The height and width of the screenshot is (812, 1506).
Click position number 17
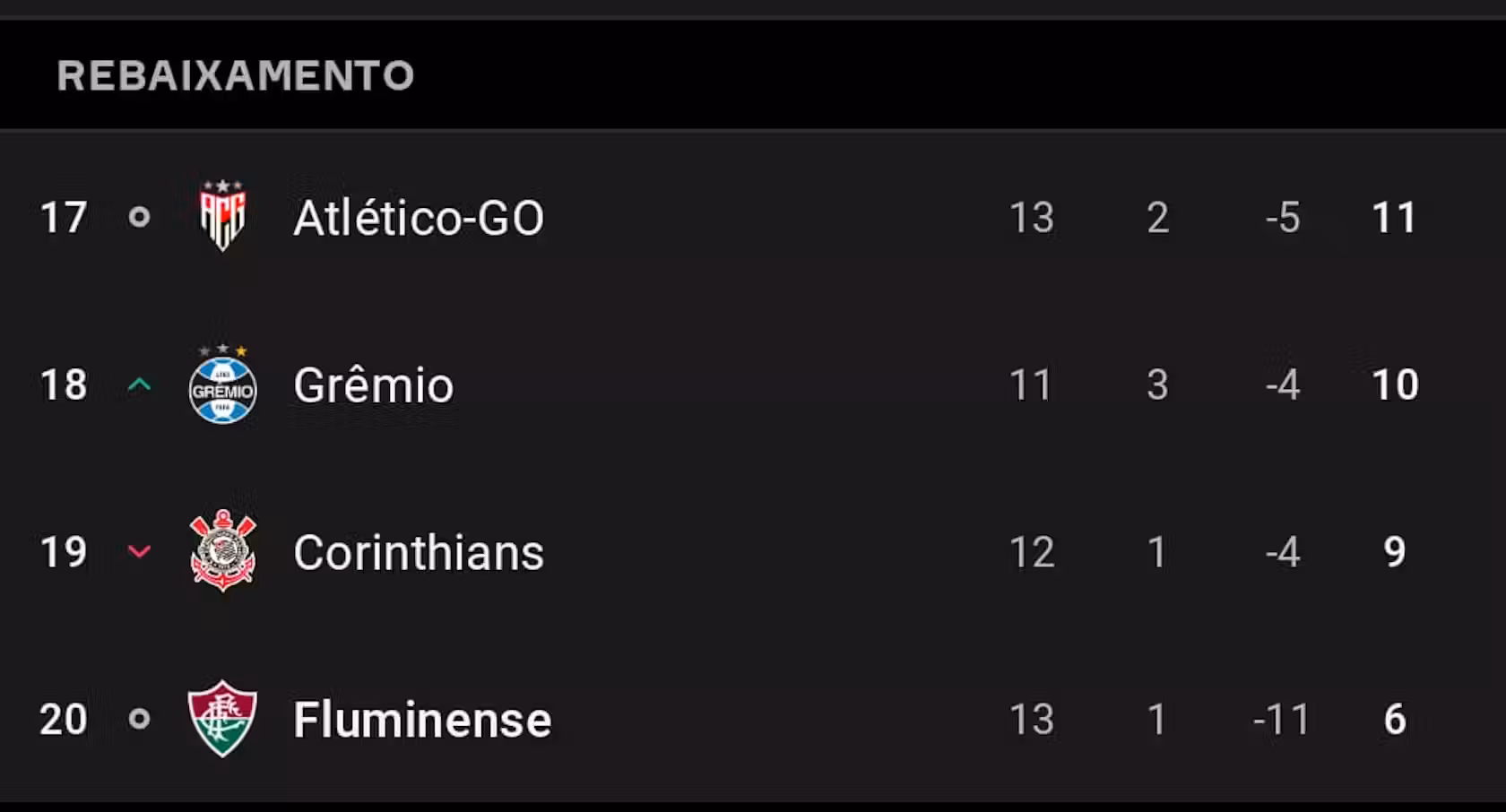coord(64,218)
